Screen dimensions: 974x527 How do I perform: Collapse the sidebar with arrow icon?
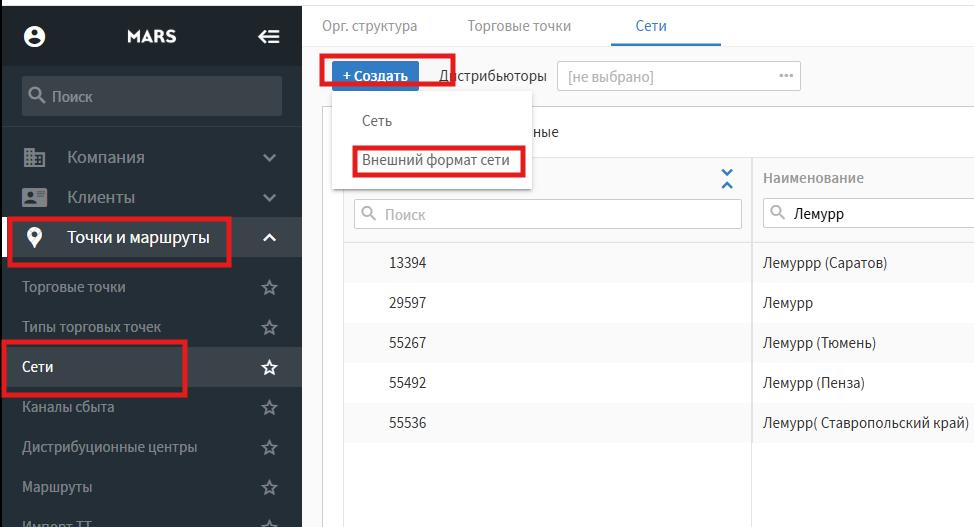click(x=268, y=37)
